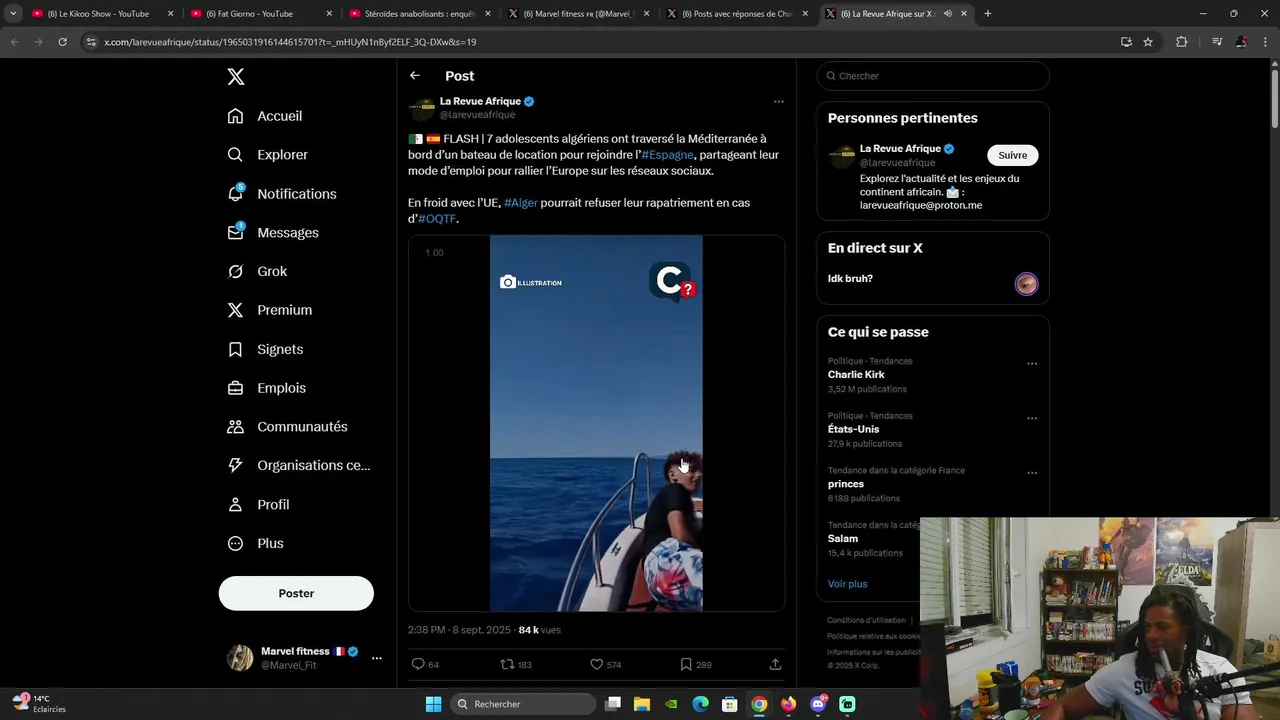This screenshot has height=720, width=1280.
Task: Open Charlie Kirk trend
Action: [856, 375]
